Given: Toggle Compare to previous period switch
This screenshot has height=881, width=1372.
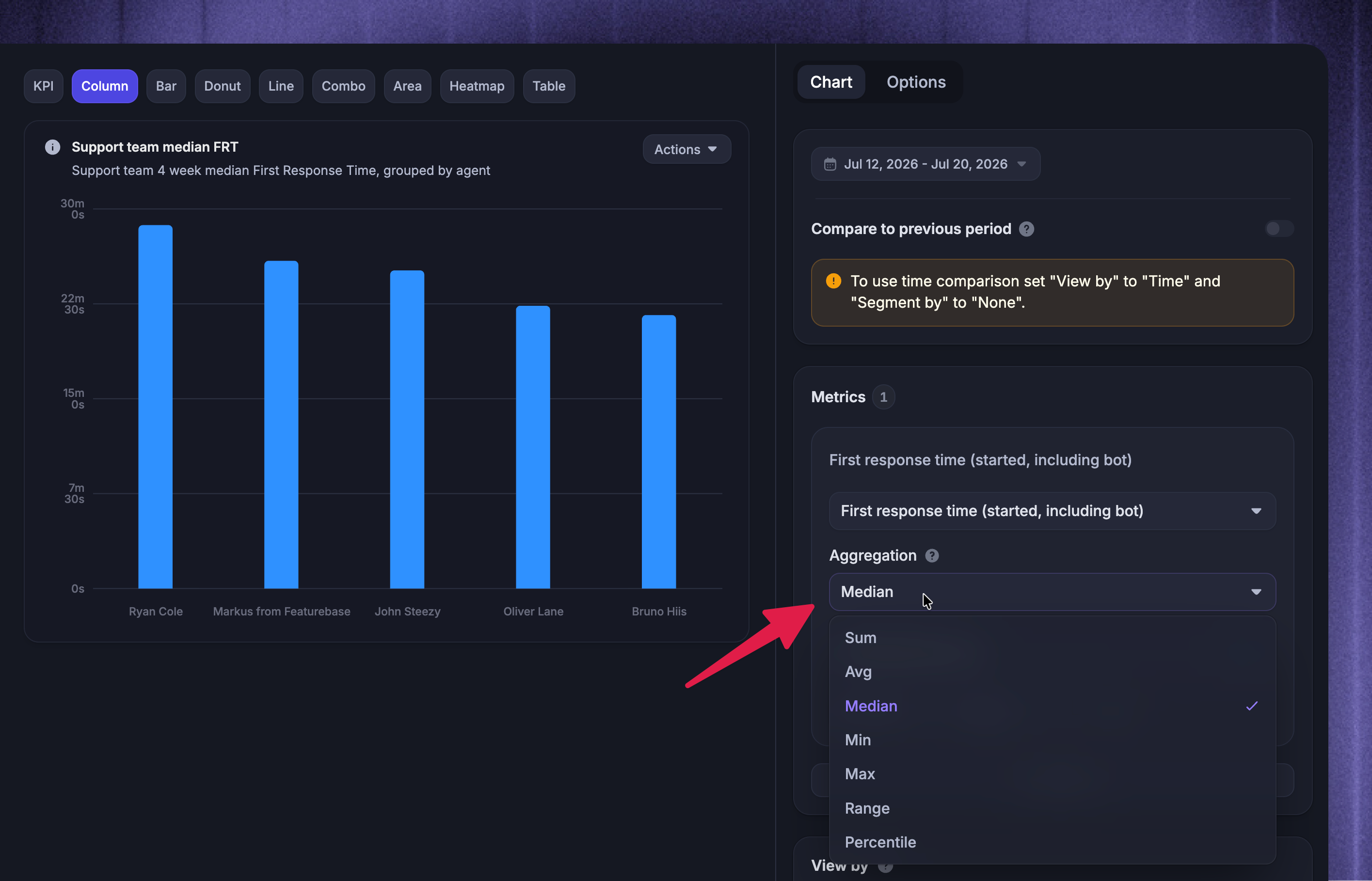Looking at the screenshot, I should [x=1279, y=229].
